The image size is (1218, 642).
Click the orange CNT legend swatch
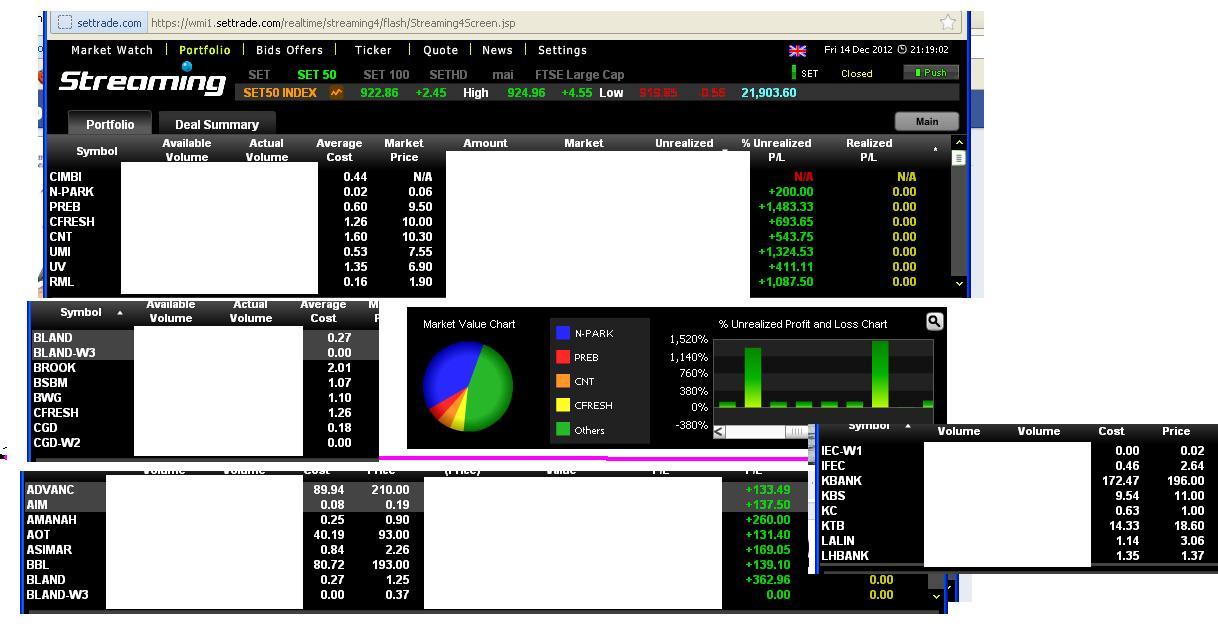click(563, 381)
